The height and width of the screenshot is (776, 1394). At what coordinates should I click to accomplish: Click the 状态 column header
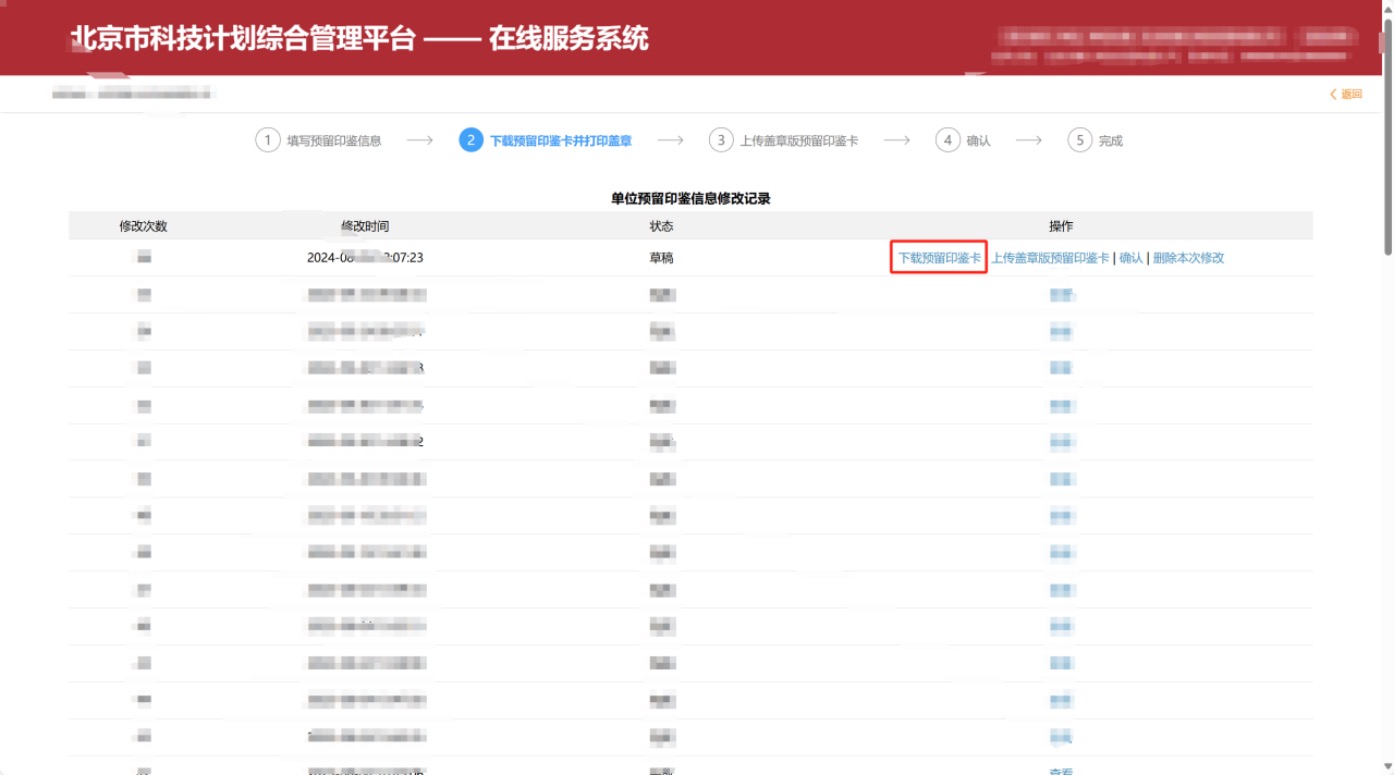(x=661, y=226)
